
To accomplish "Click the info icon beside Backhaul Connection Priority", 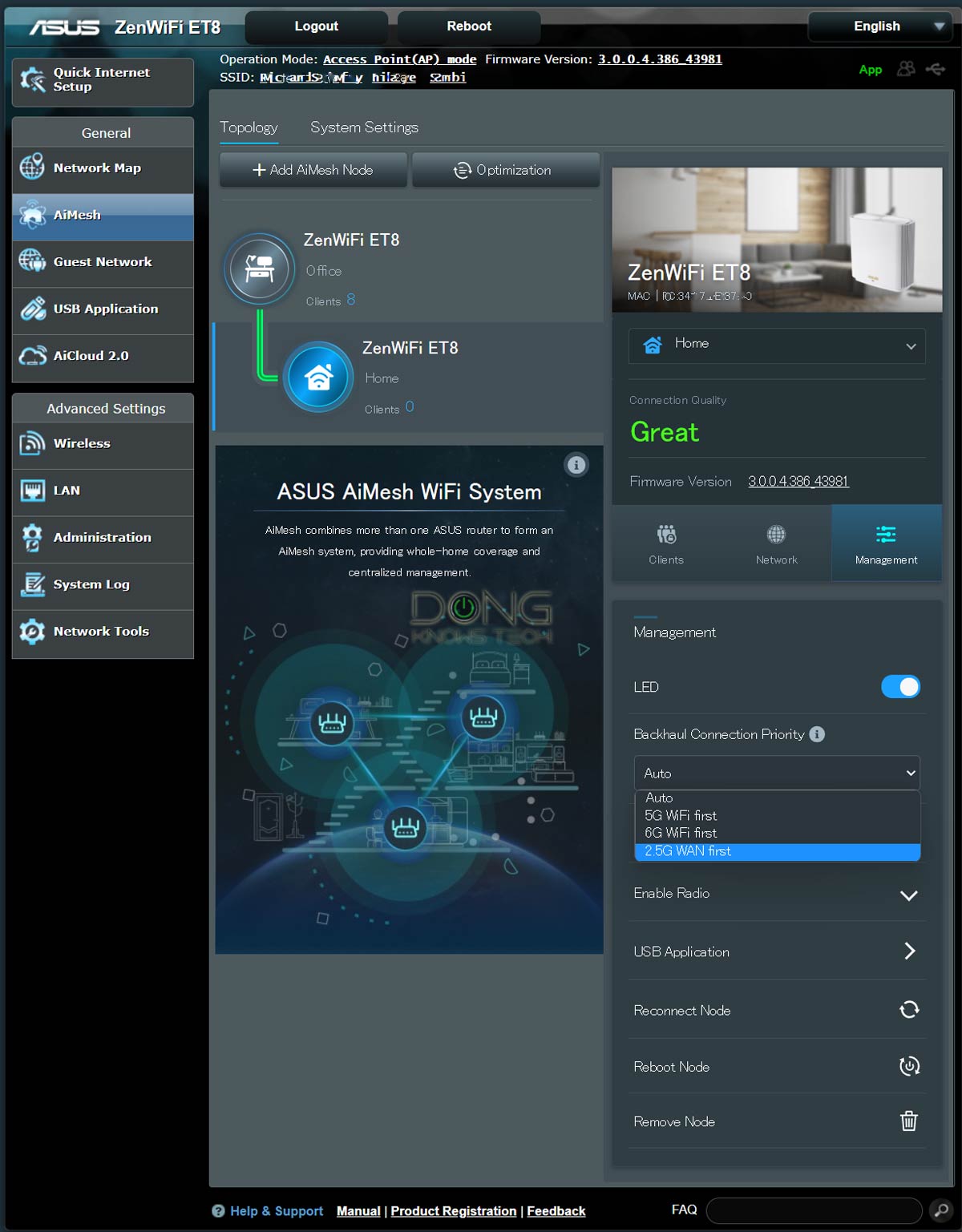I will pos(817,734).
